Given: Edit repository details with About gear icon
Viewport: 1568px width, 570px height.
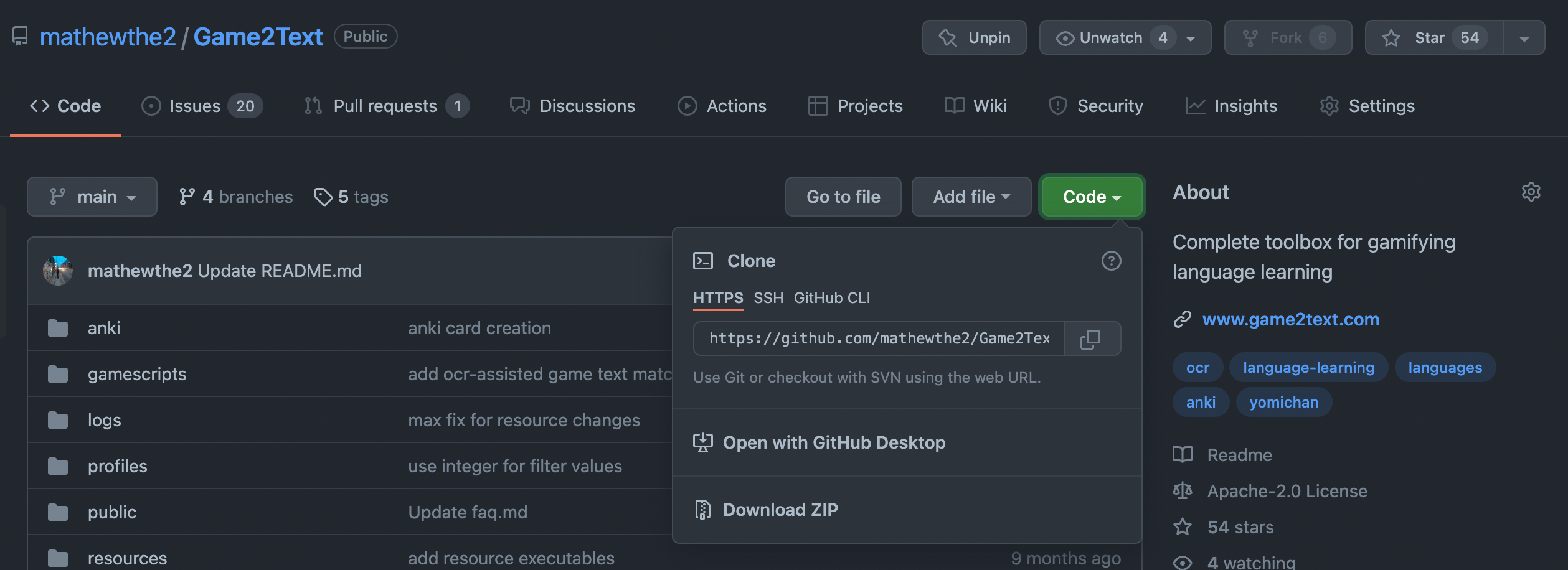Looking at the screenshot, I should point(1531,192).
